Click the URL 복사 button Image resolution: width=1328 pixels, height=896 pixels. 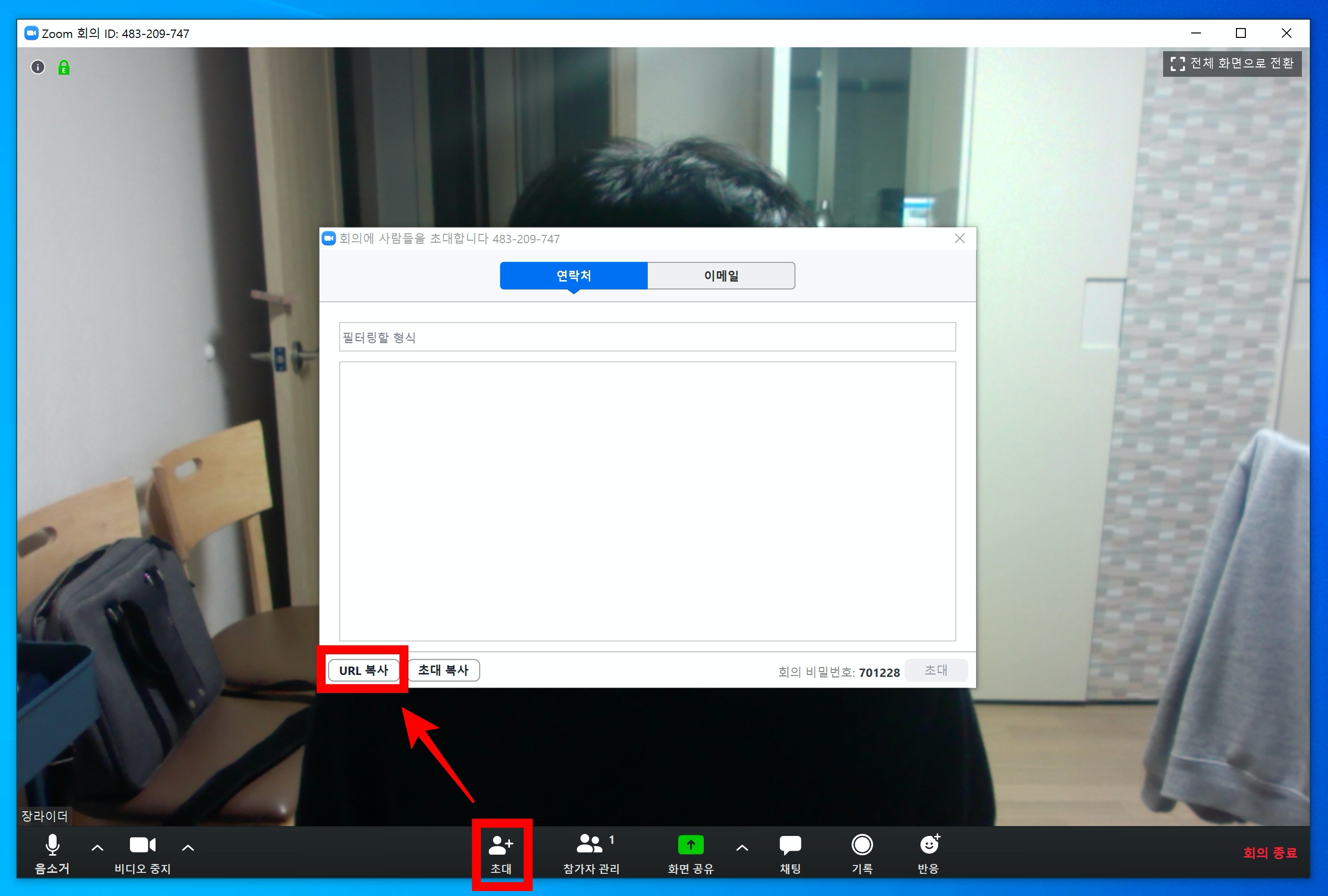pyautogui.click(x=363, y=671)
